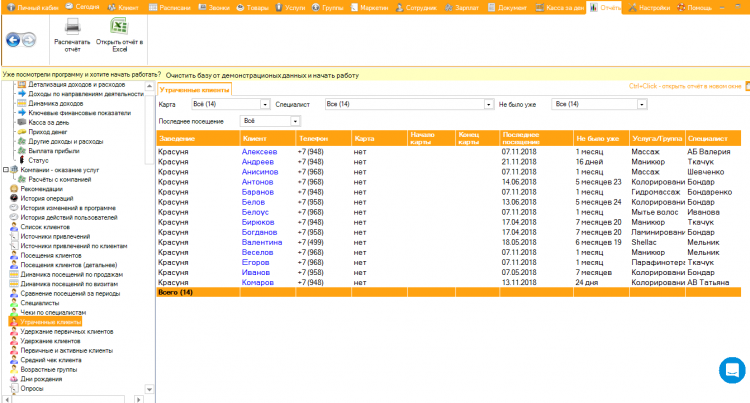750x403 pixels.
Task: Click the blue back arrow button
Action: click(x=13, y=40)
